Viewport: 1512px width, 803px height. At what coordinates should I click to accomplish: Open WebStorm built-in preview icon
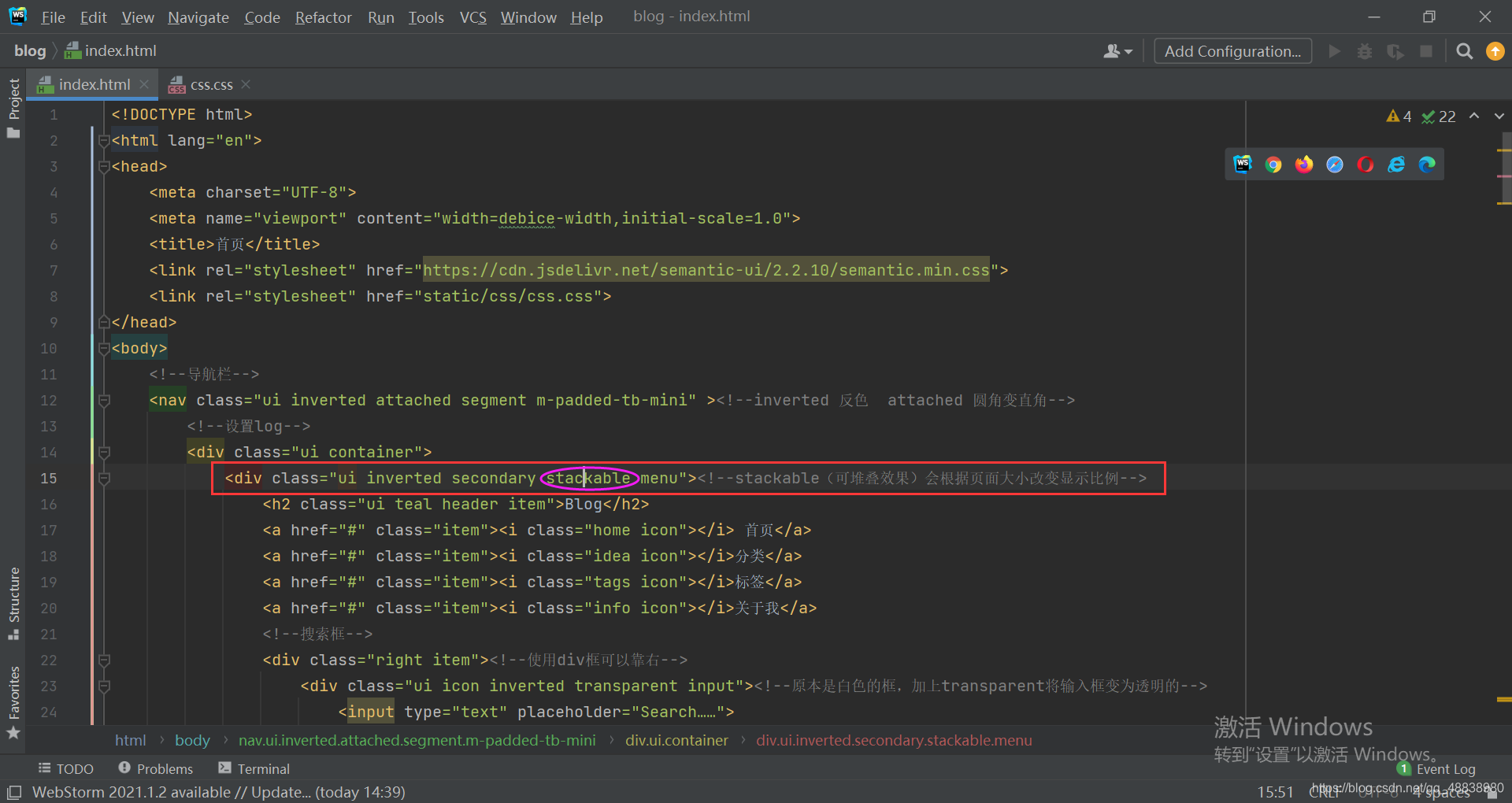(1243, 164)
